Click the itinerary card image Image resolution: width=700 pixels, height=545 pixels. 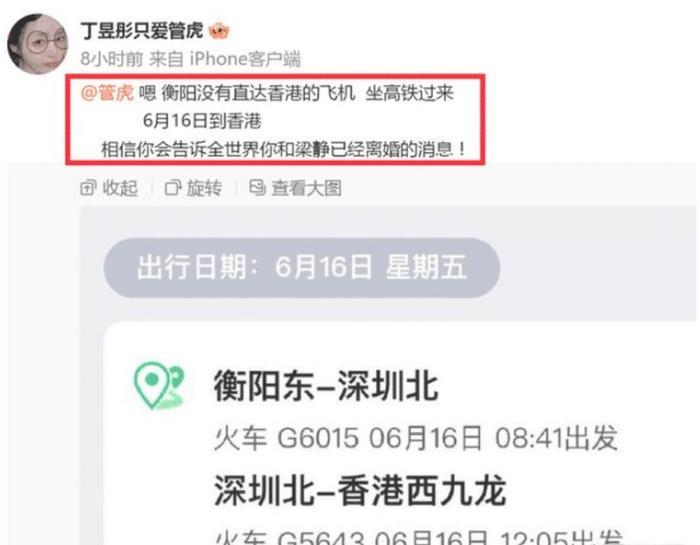[388, 376]
